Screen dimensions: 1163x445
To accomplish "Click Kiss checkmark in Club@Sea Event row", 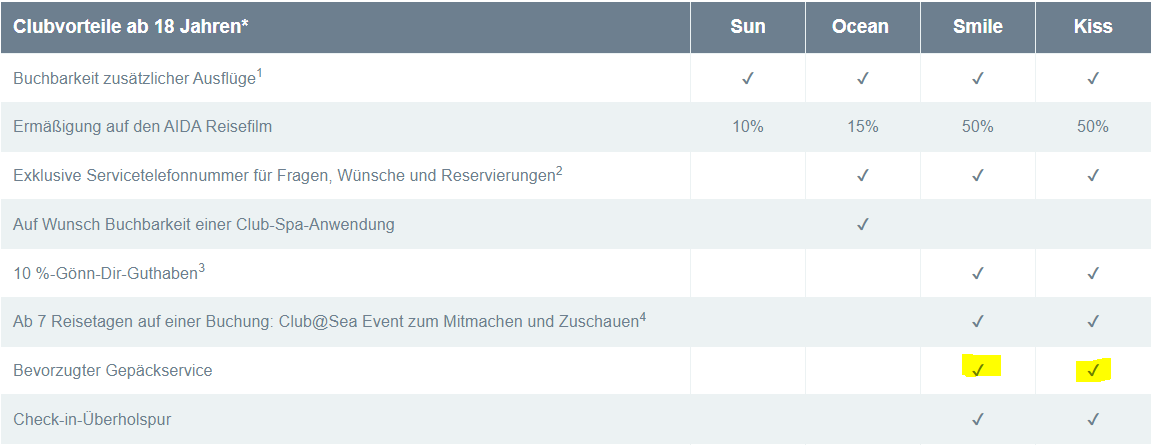I will [x=1093, y=322].
